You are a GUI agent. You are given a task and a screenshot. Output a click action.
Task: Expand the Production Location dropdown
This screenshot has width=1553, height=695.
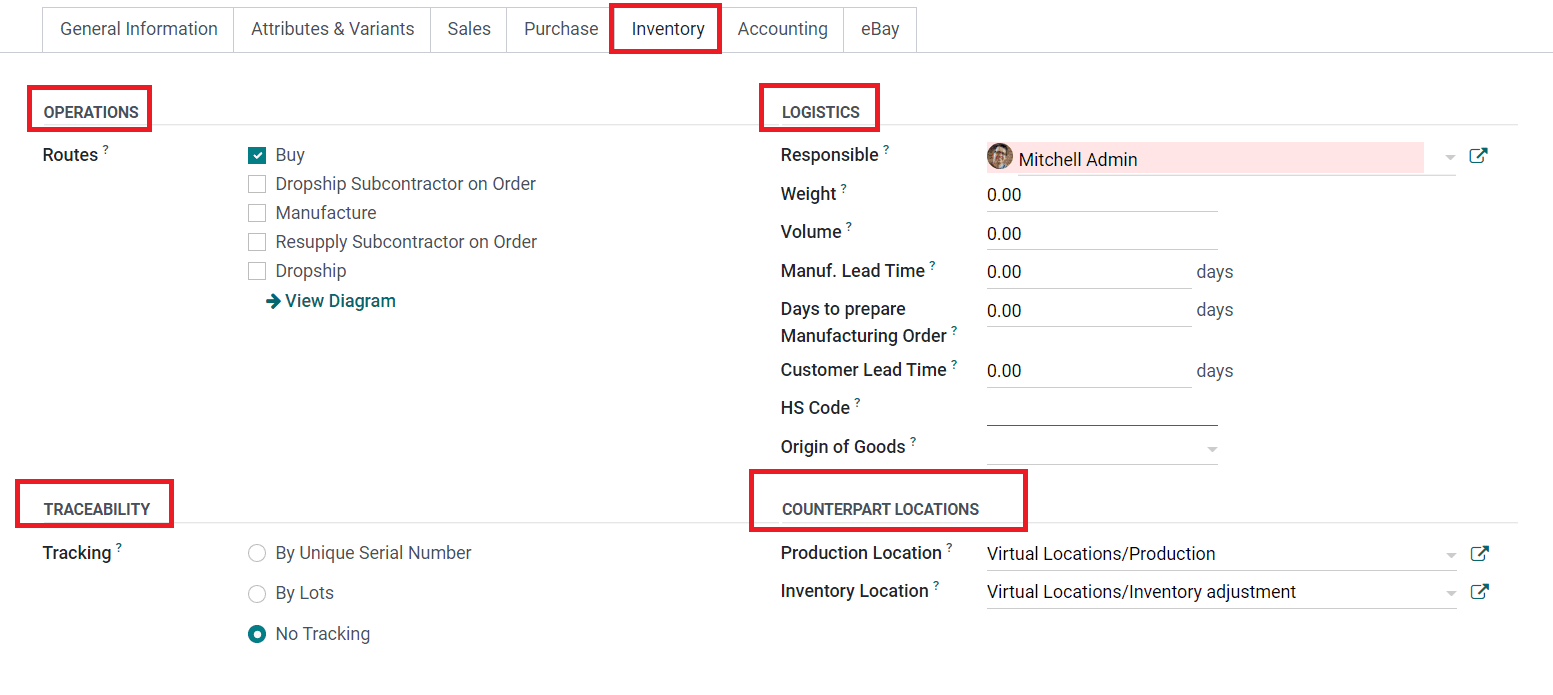click(x=1450, y=555)
